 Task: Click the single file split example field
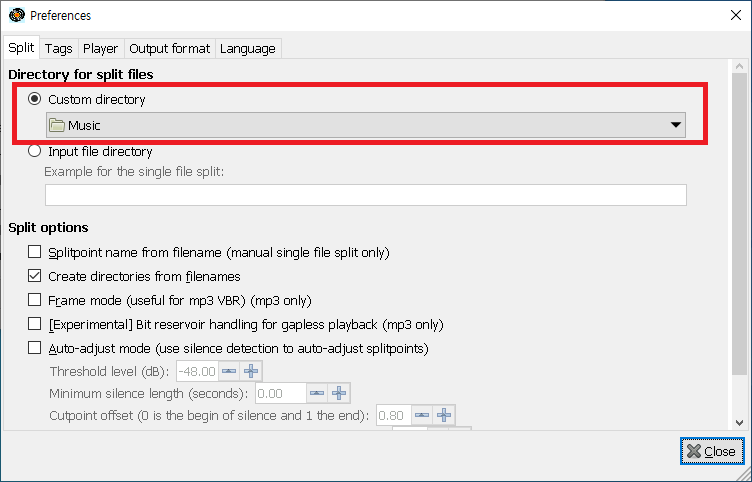click(x=366, y=195)
